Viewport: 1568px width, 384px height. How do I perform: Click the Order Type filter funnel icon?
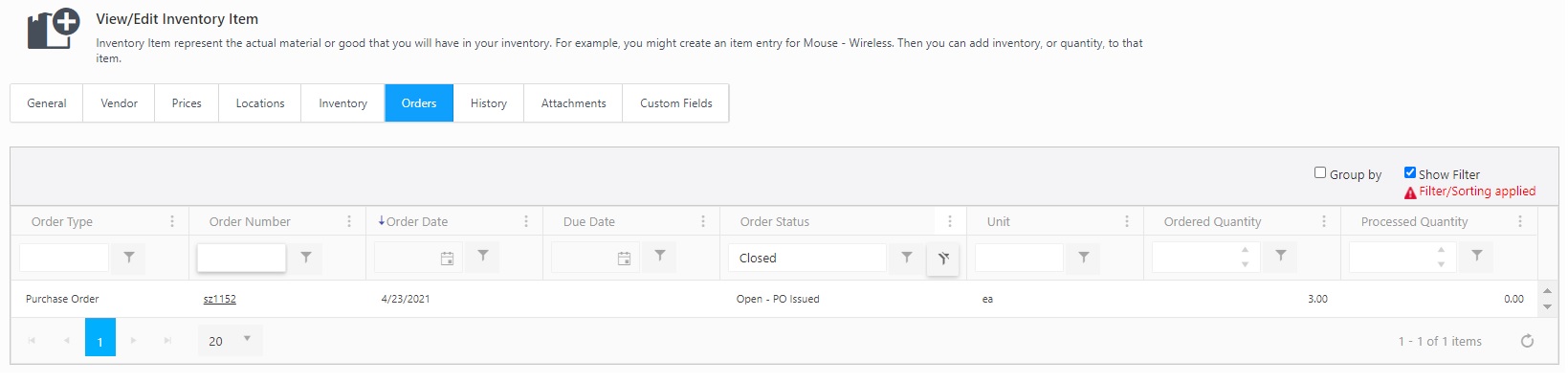click(129, 257)
